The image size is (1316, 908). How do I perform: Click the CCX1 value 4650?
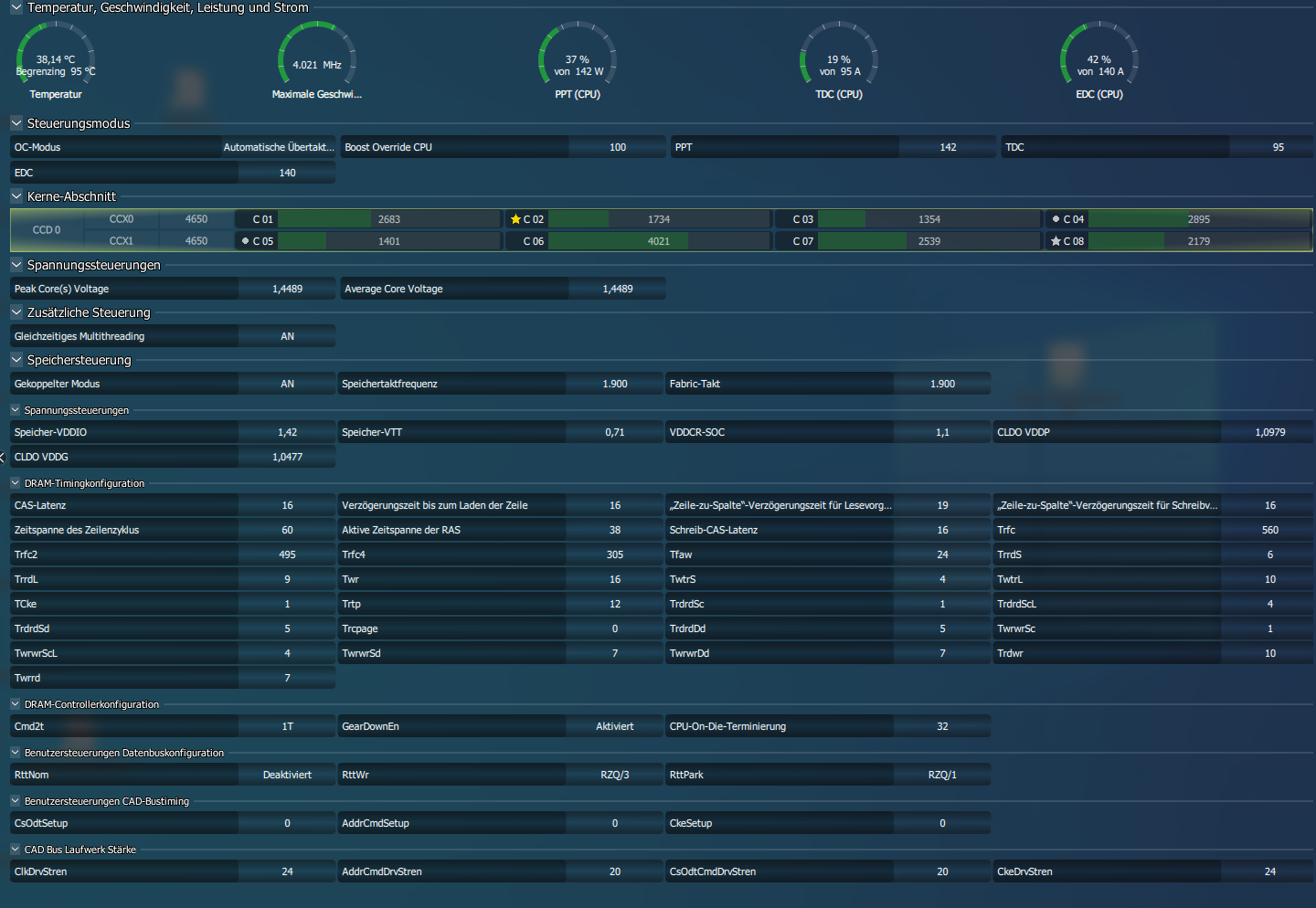(196, 241)
